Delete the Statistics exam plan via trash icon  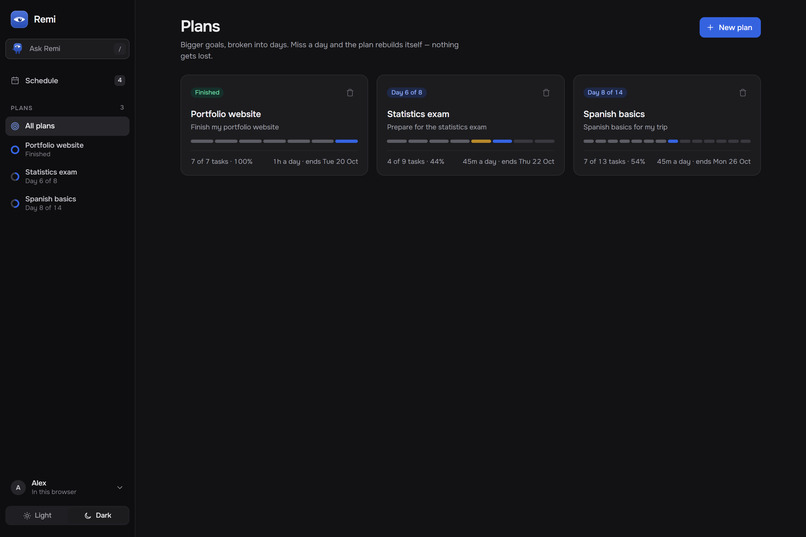(x=546, y=92)
